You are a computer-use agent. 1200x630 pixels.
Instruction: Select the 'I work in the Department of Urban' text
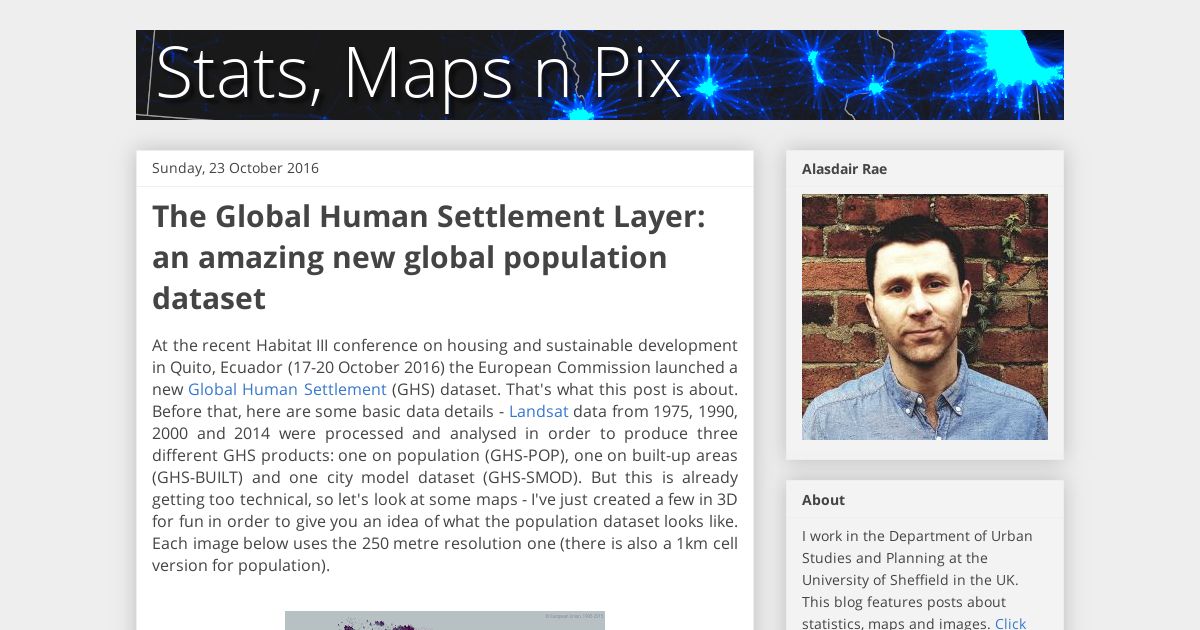pyautogui.click(x=917, y=536)
